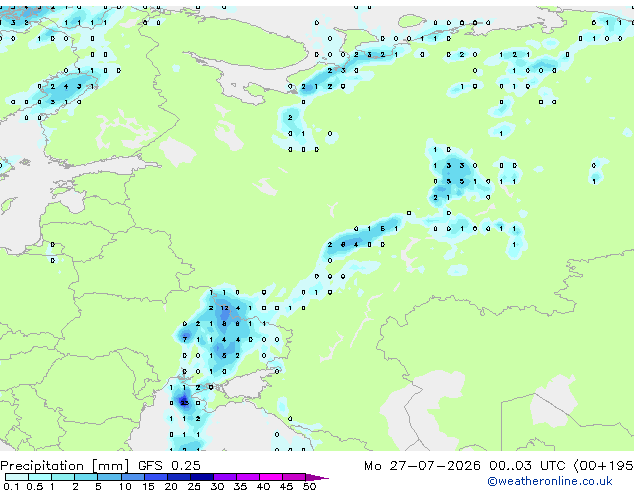
Task: Select the legend swatch between 30 and 35
Action: point(225,477)
